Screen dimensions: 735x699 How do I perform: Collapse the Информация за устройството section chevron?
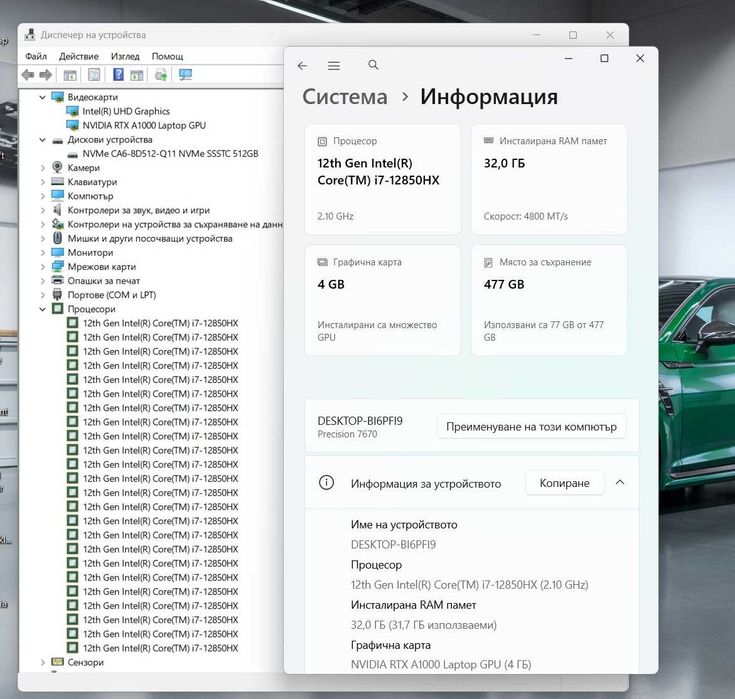point(620,482)
